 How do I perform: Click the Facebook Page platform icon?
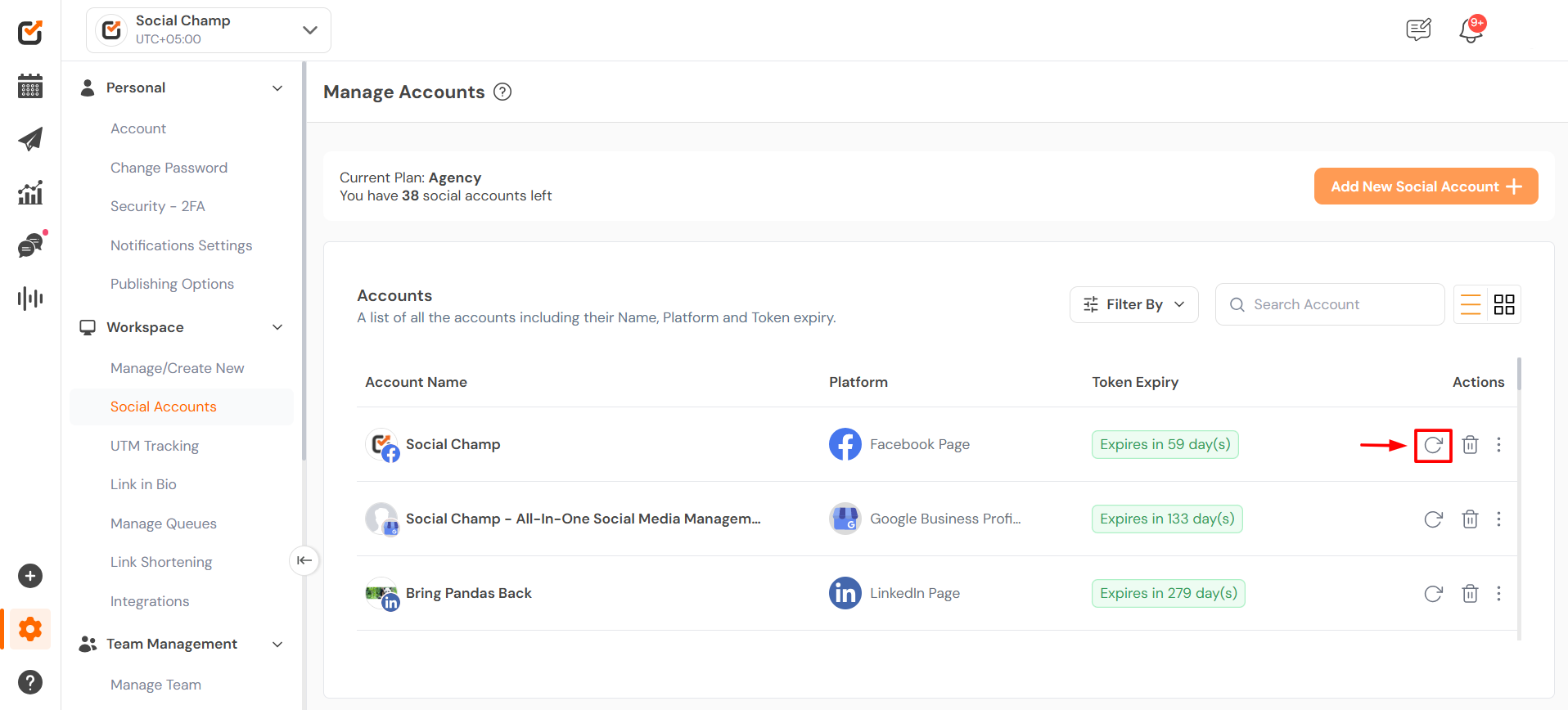point(845,444)
